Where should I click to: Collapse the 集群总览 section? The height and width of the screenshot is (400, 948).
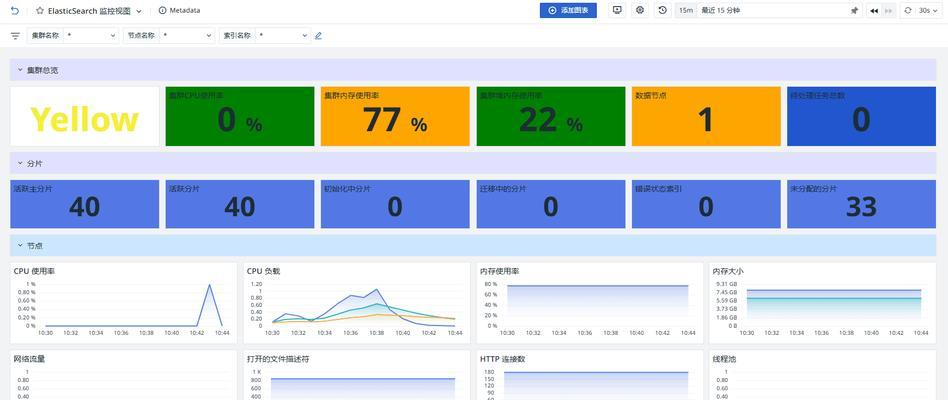pos(19,70)
